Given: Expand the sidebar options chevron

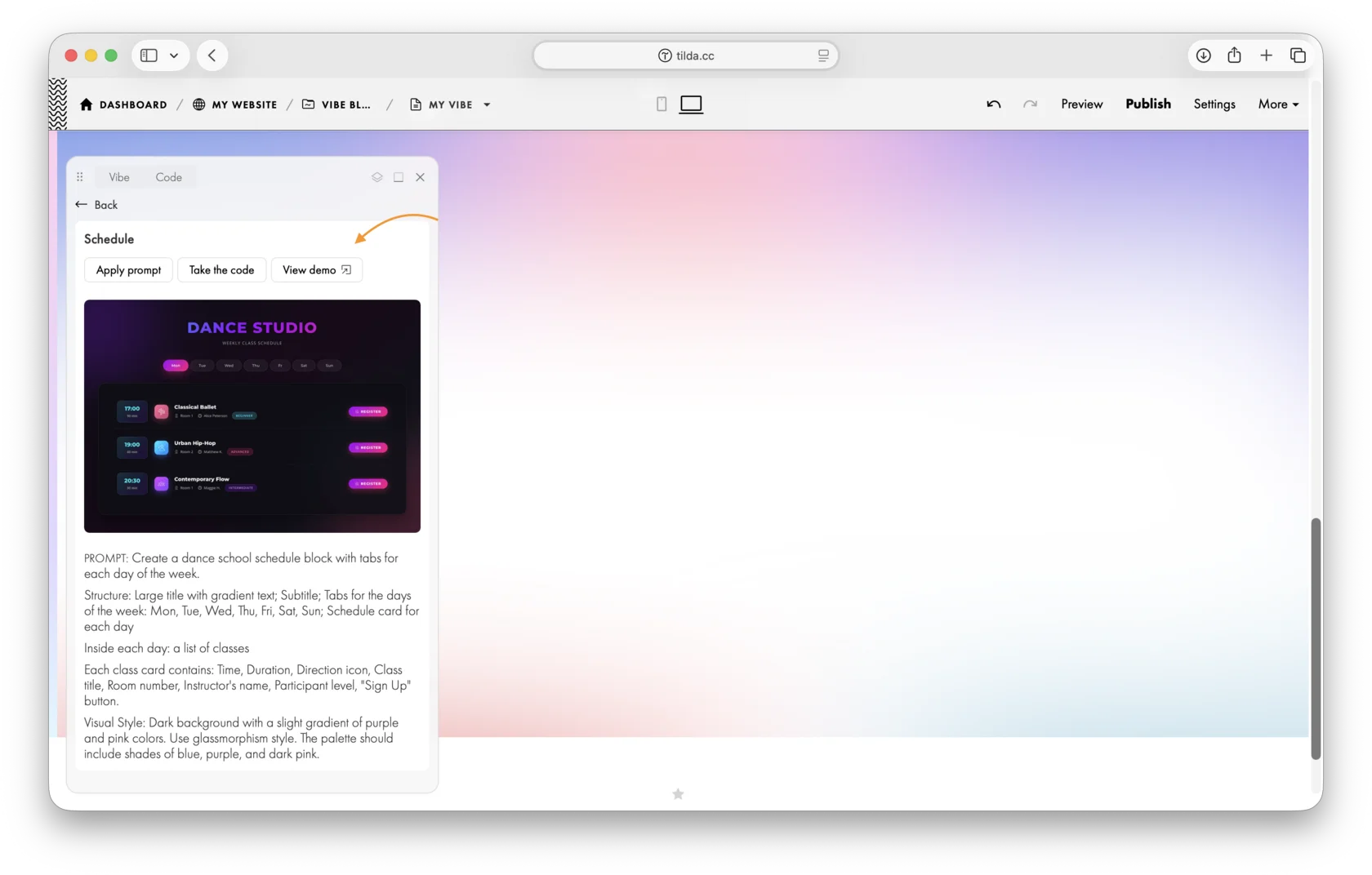Looking at the screenshot, I should (x=174, y=56).
